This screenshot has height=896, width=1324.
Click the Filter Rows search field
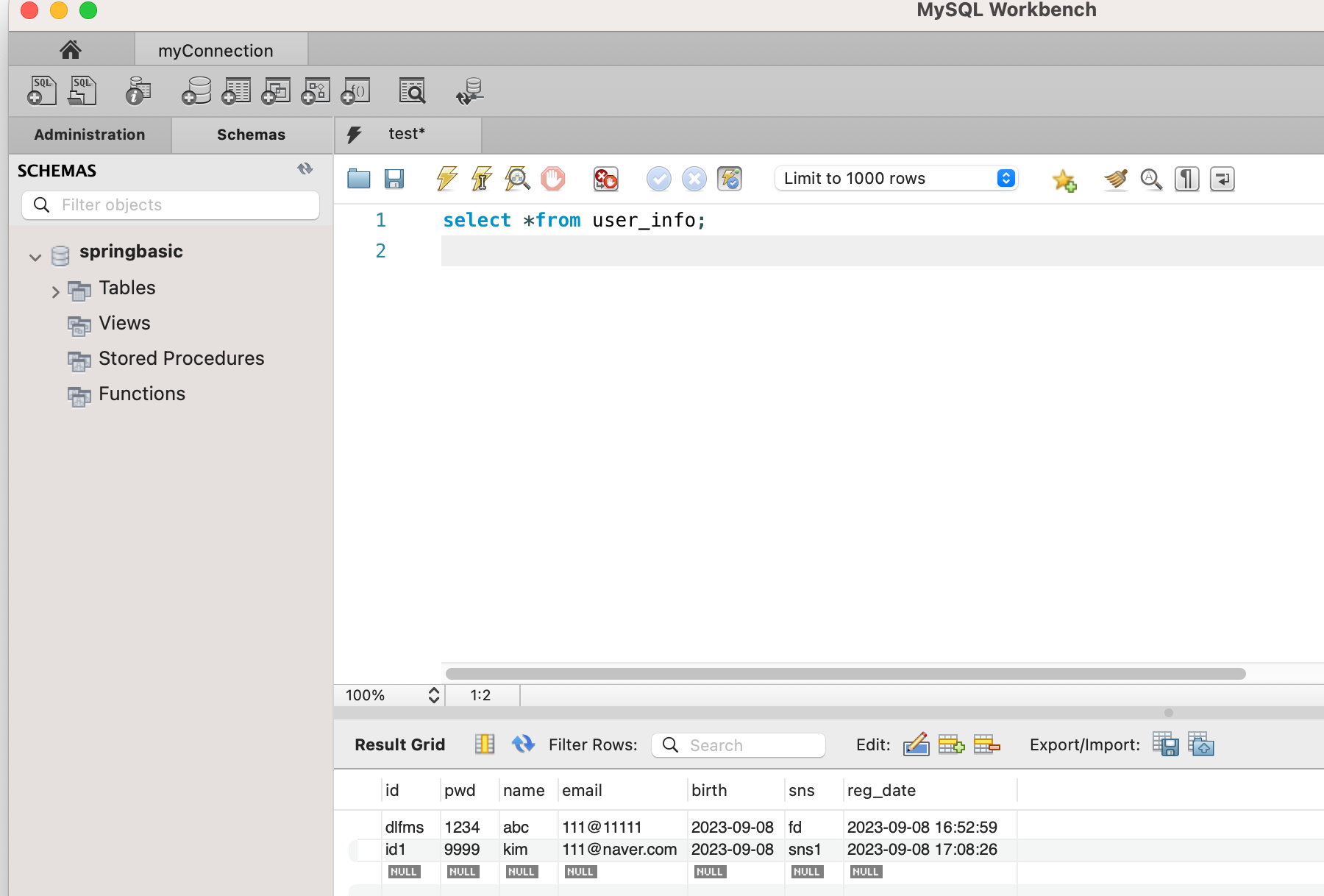coord(738,744)
